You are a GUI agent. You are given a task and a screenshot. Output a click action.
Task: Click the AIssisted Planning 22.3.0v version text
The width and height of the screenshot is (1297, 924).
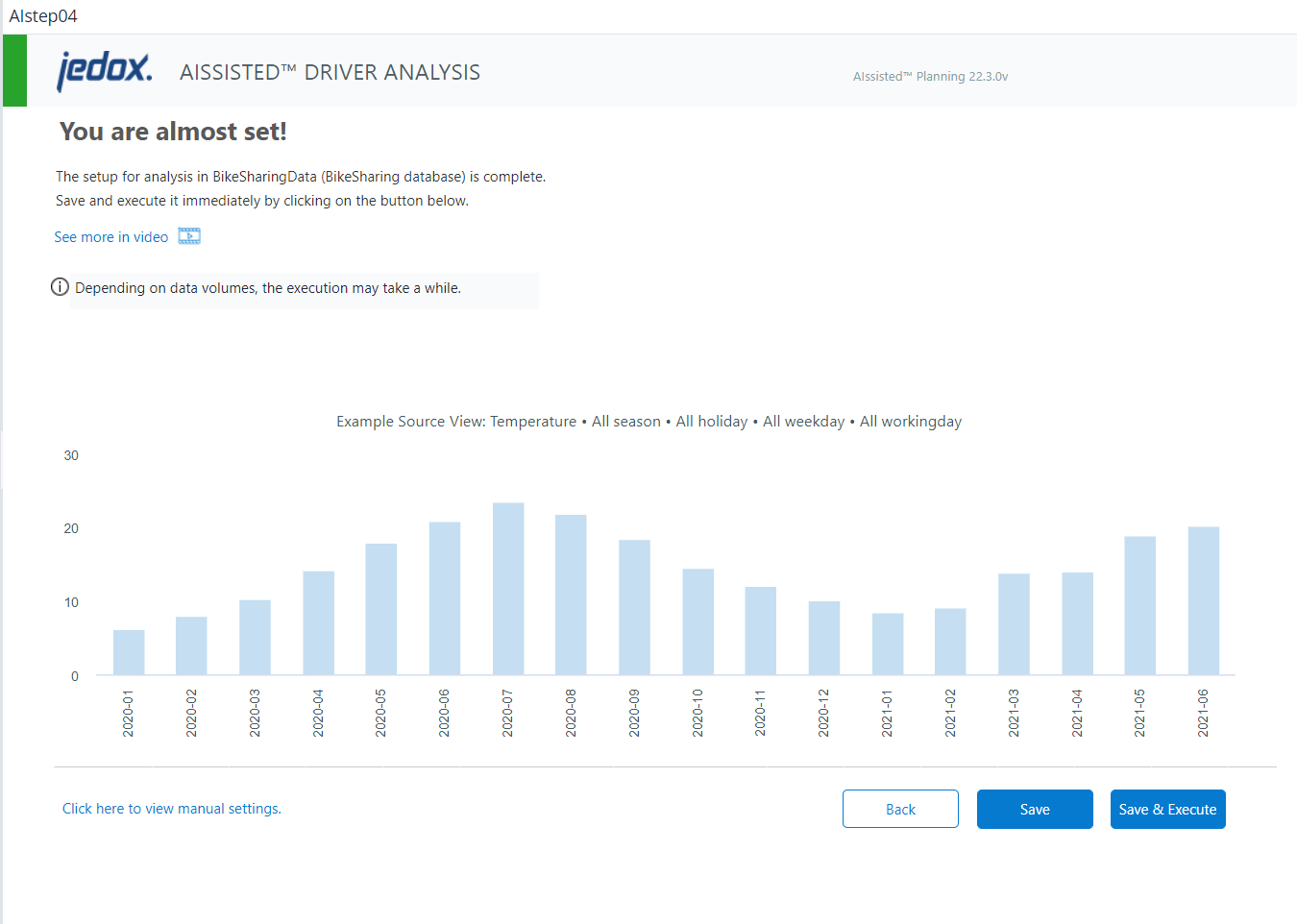click(930, 76)
